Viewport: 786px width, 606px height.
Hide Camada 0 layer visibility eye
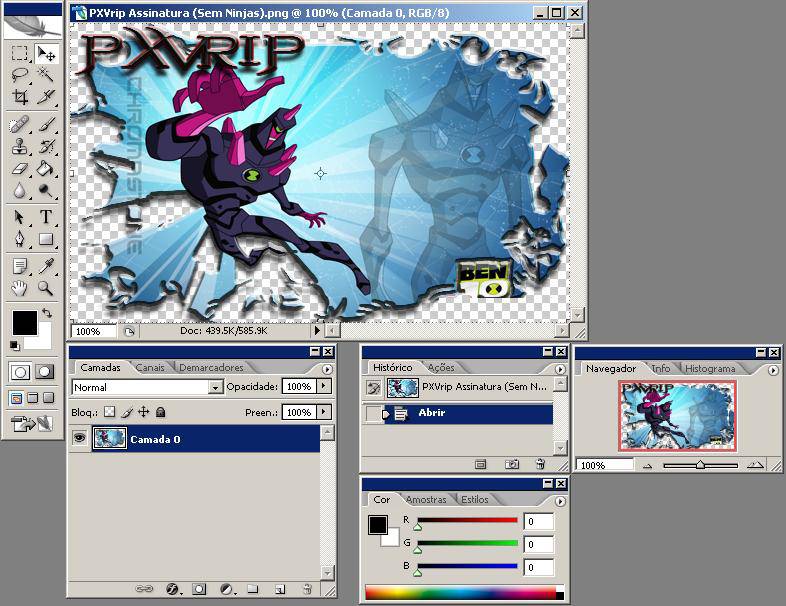(x=79, y=439)
